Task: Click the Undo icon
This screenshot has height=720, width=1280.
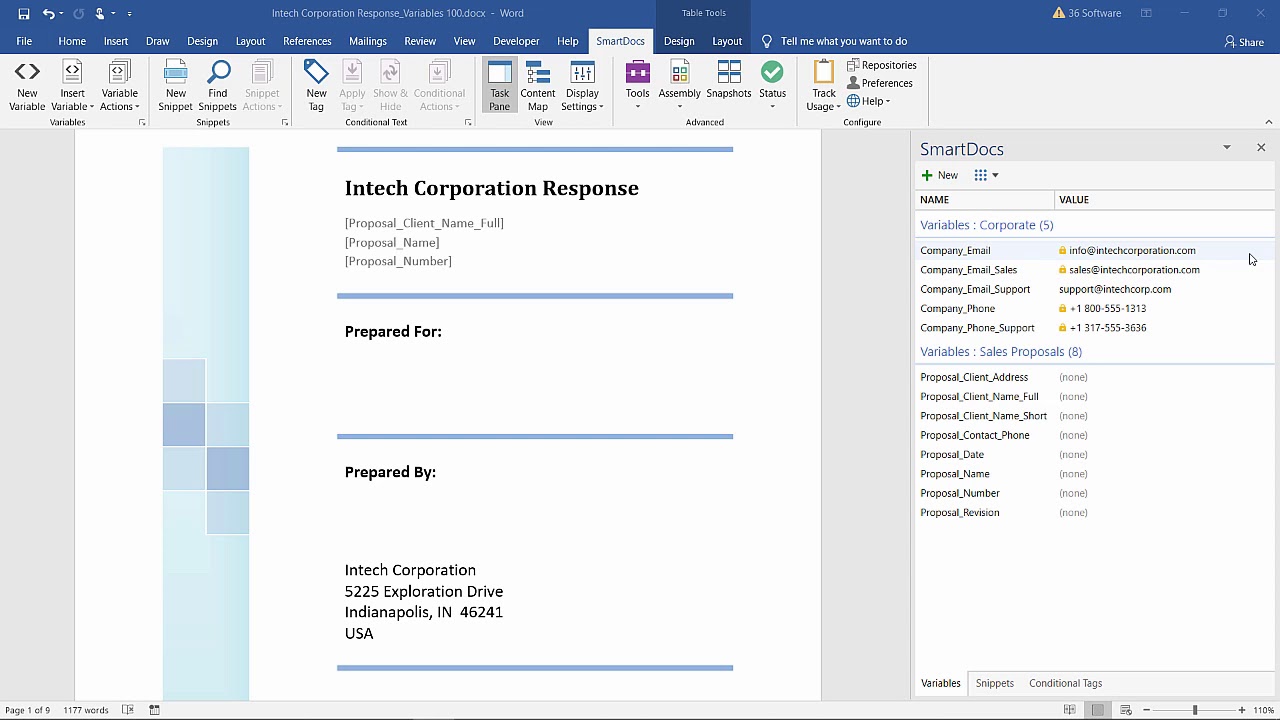Action: point(48,13)
